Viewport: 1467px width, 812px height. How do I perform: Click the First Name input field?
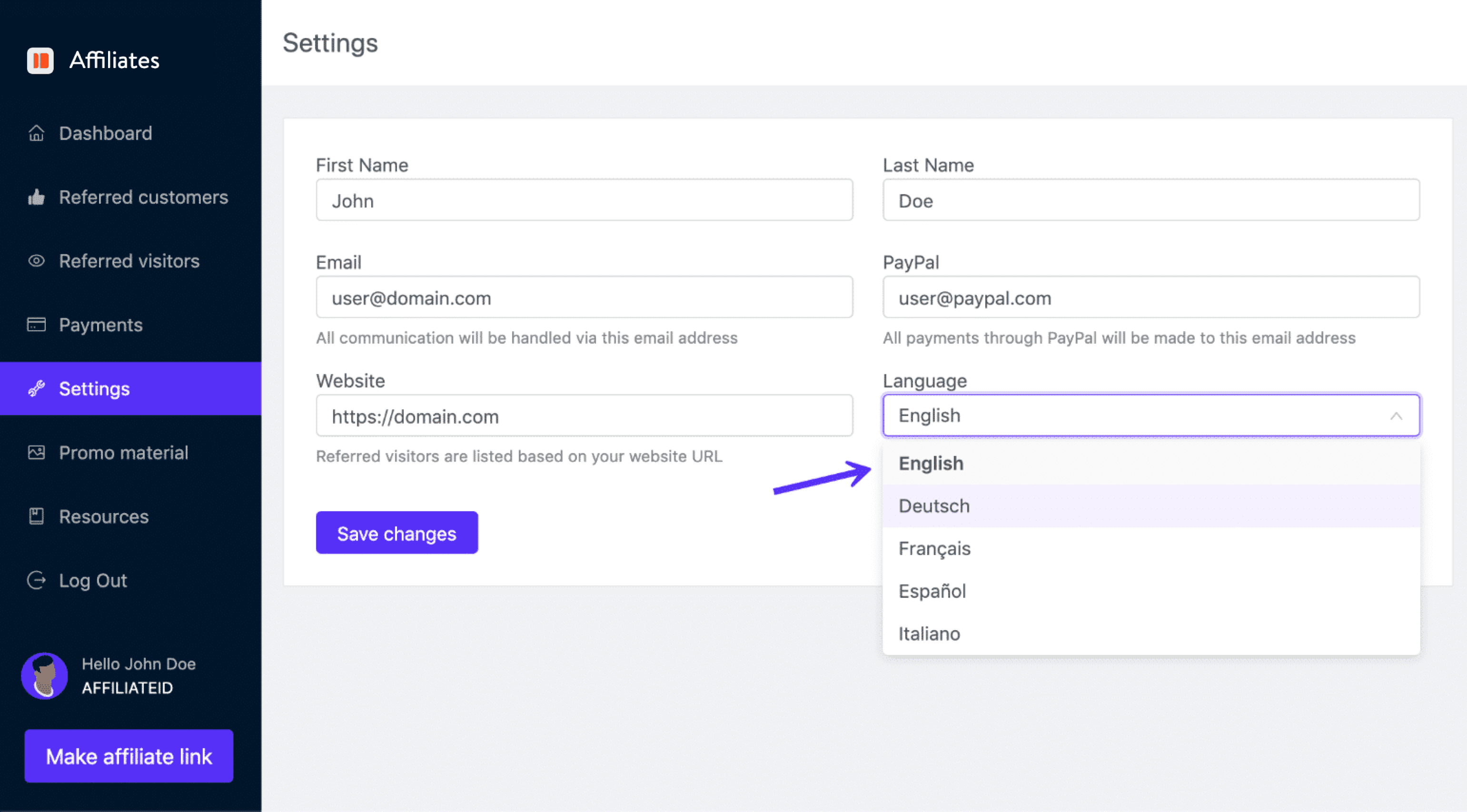pos(584,200)
